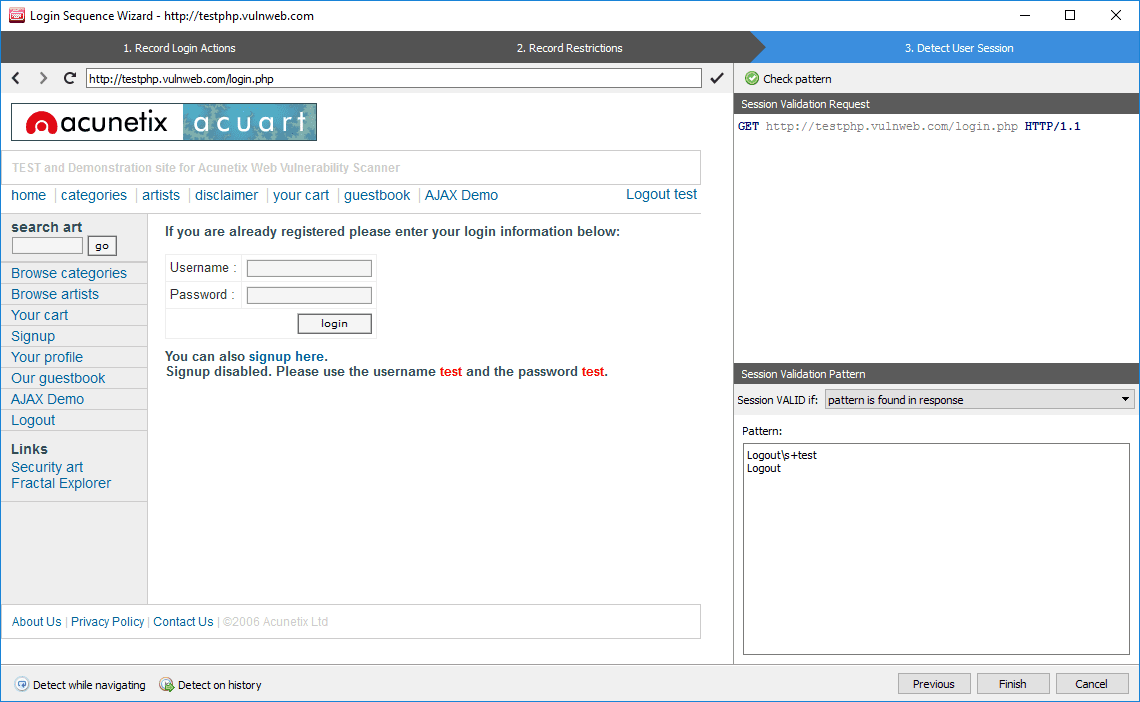Click the Detect while navigating icon
The width and height of the screenshot is (1140, 702).
22,685
